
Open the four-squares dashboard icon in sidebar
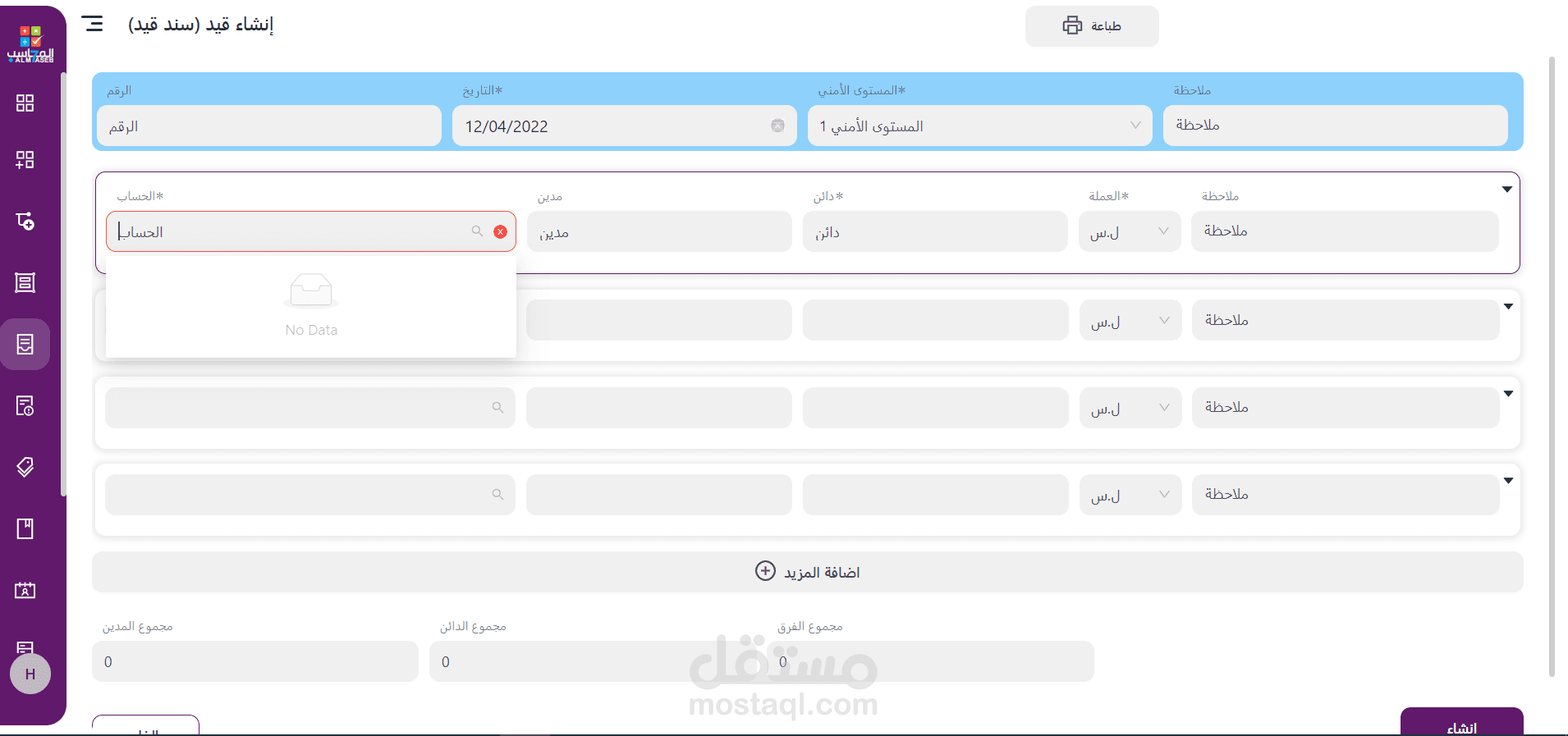click(25, 103)
